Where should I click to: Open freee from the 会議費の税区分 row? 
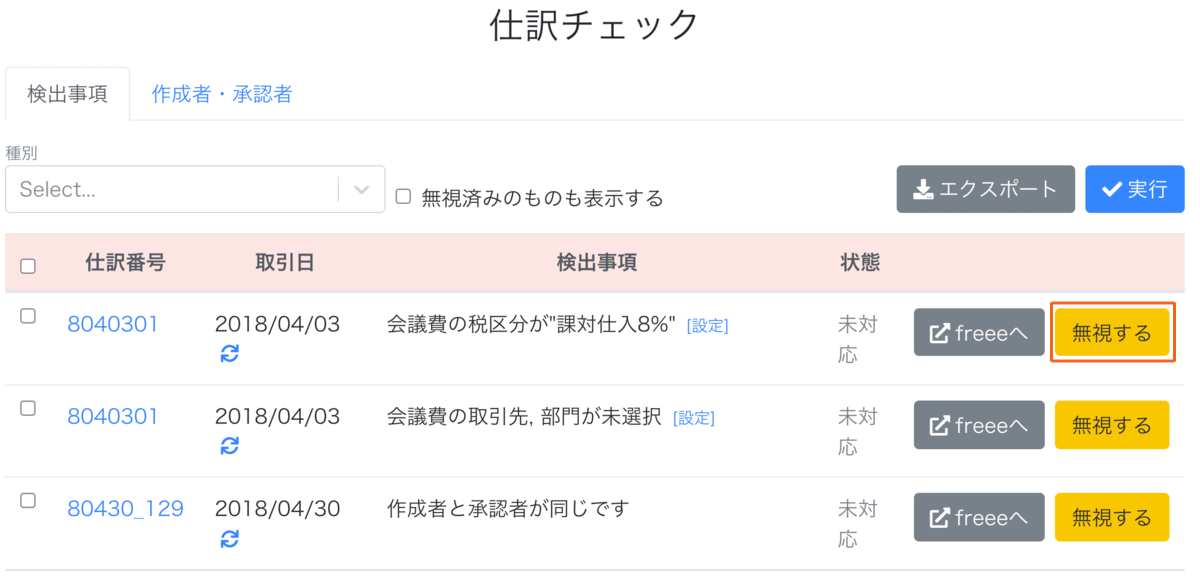[x=979, y=333]
